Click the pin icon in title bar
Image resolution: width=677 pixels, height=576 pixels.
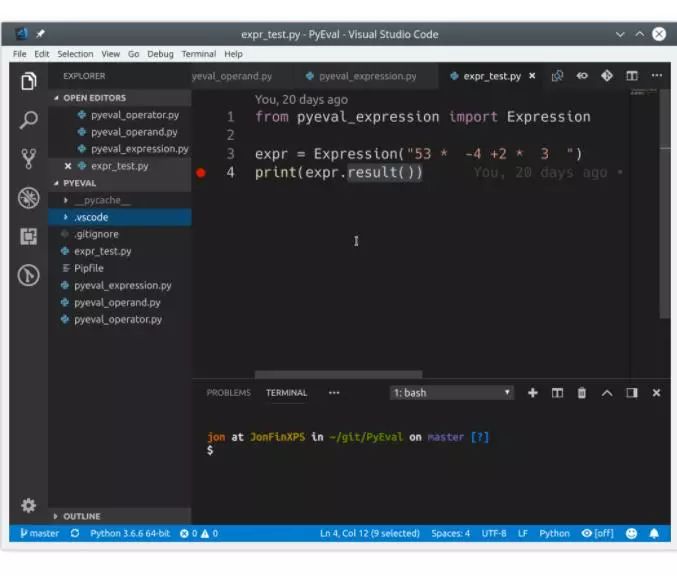(x=40, y=34)
